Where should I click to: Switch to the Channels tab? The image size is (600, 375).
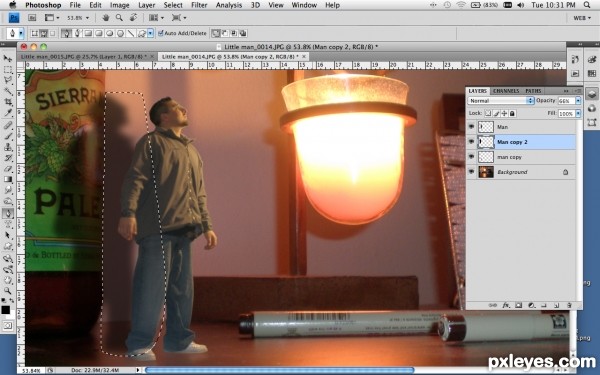(x=506, y=91)
